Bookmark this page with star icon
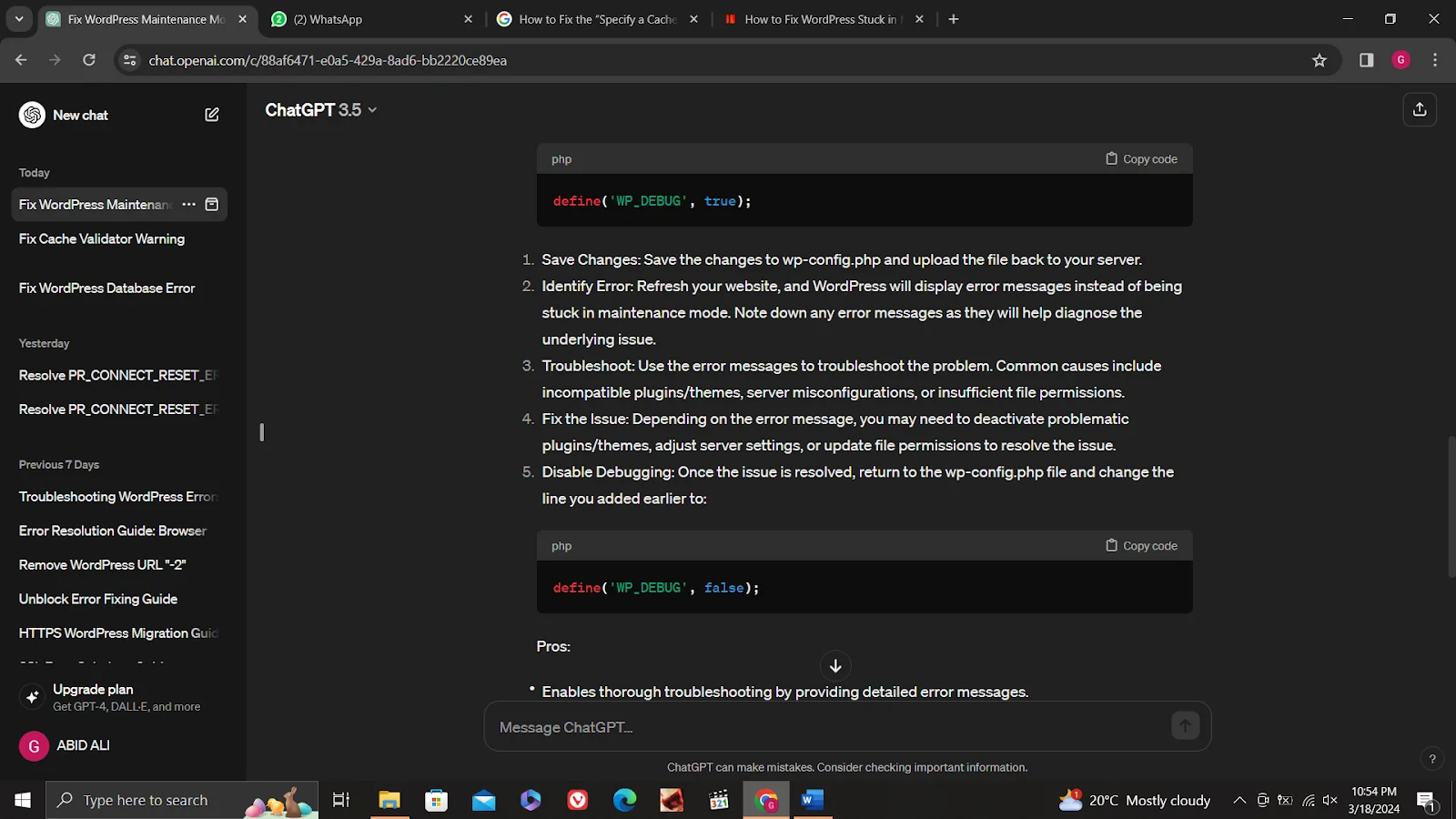The width and height of the screenshot is (1456, 819). (x=1319, y=60)
